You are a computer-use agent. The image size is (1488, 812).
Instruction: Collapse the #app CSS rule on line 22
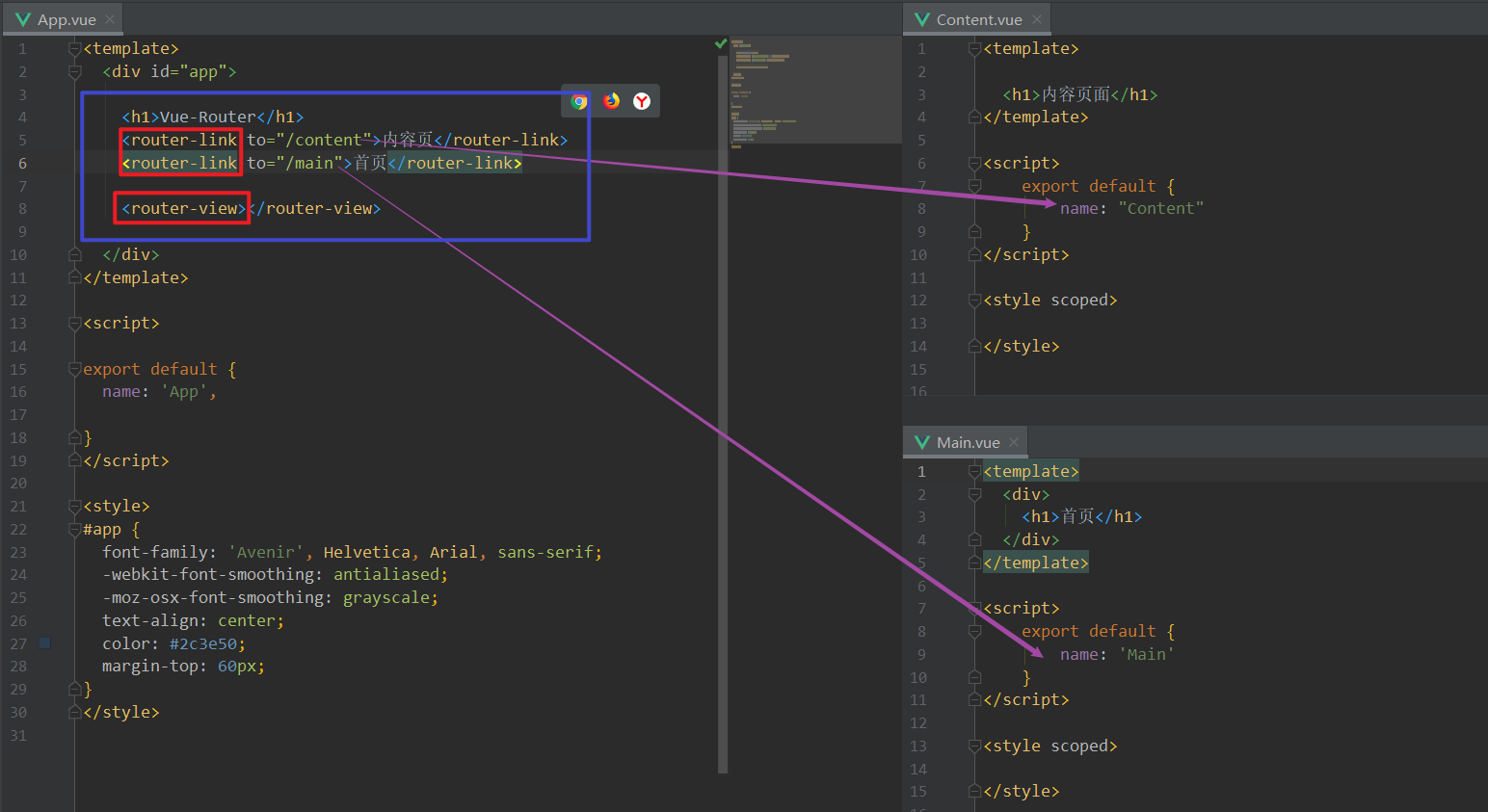[x=75, y=530]
